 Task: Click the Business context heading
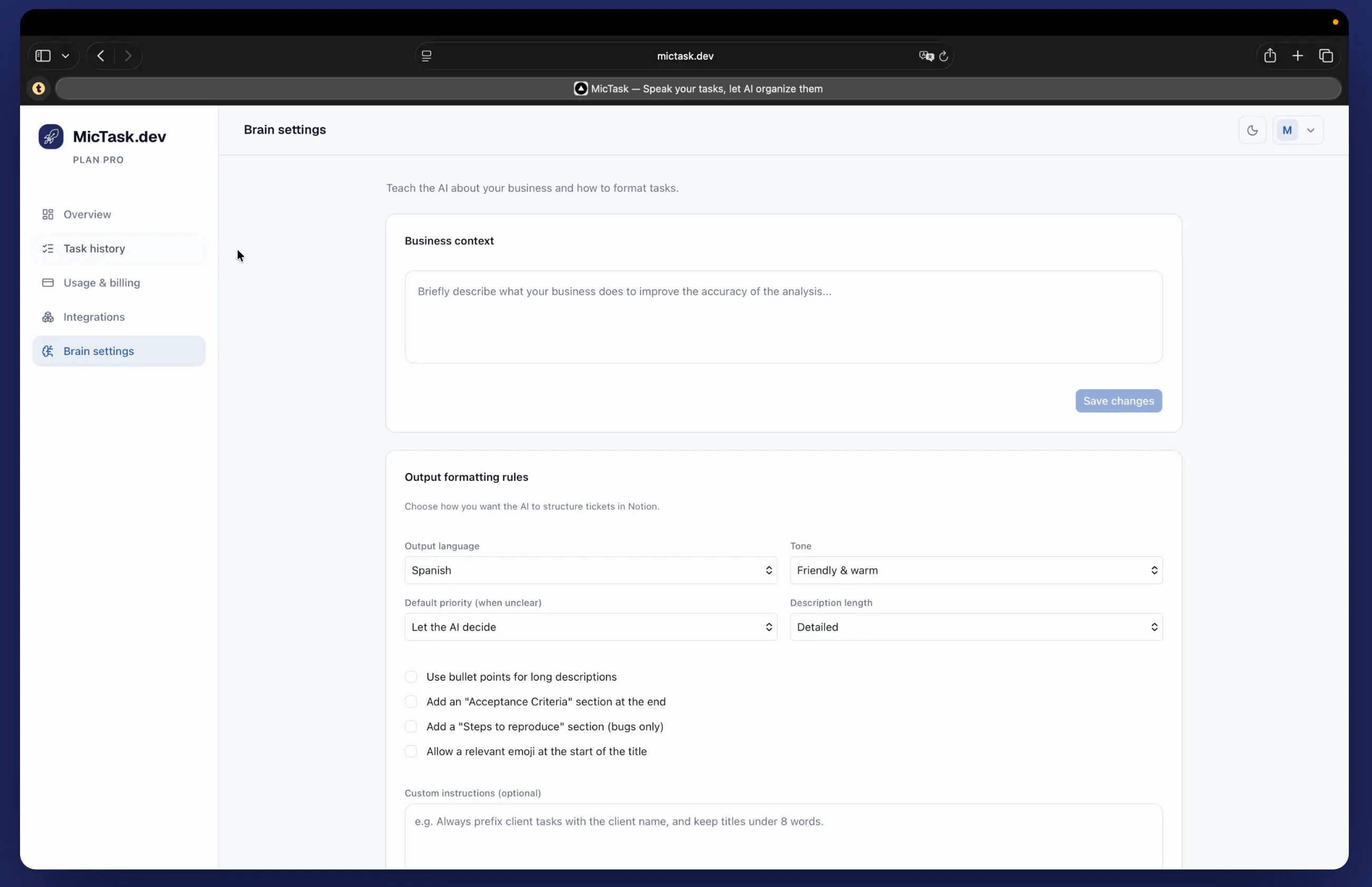pyautogui.click(x=449, y=241)
